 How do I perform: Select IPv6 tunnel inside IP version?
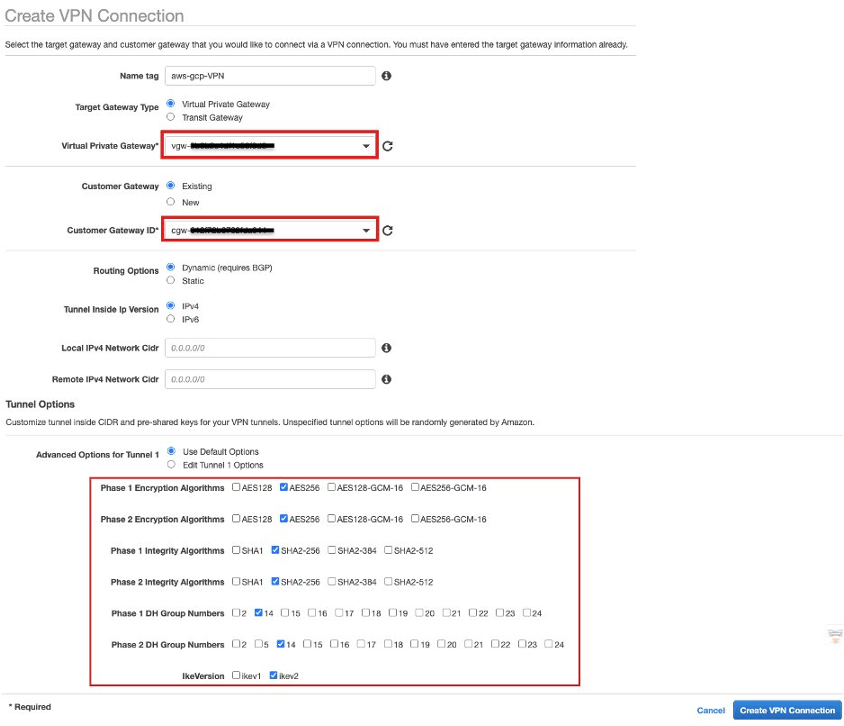pyautogui.click(x=171, y=319)
